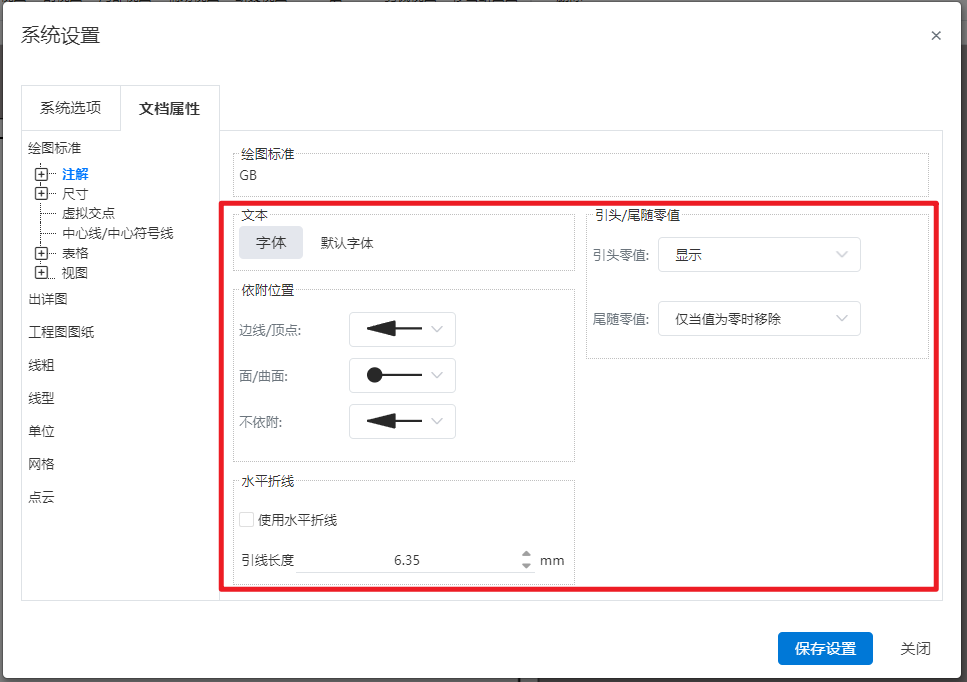Image resolution: width=967 pixels, height=682 pixels.
Task: Click the 保存设置 button
Action: point(825,649)
